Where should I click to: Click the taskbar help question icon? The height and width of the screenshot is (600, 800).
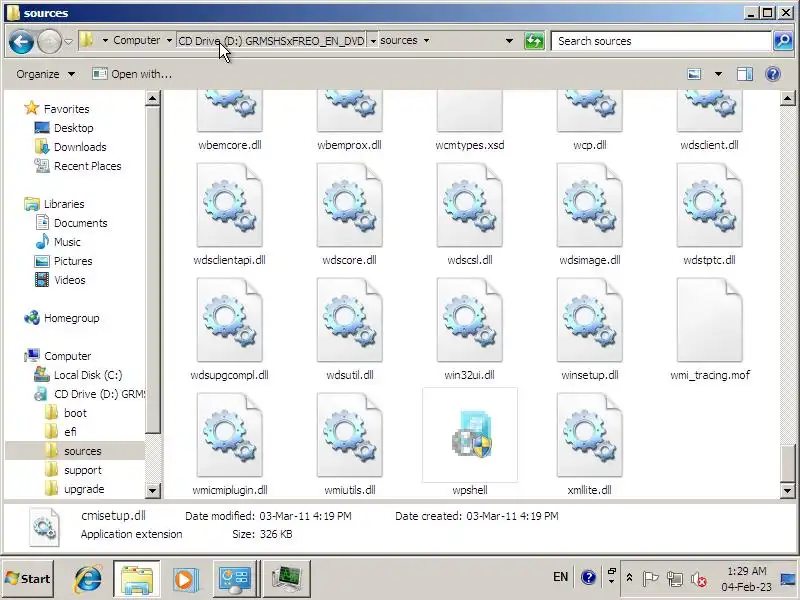click(588, 578)
